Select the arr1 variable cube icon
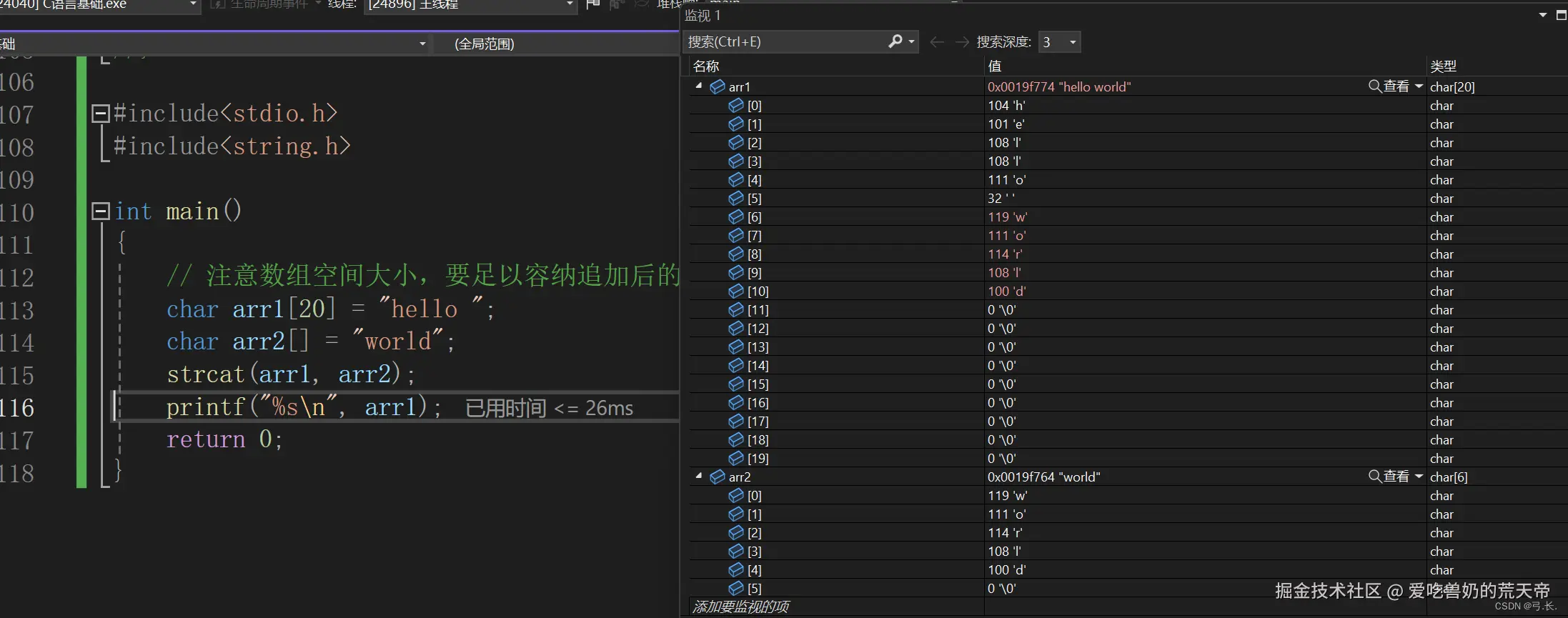 click(718, 86)
